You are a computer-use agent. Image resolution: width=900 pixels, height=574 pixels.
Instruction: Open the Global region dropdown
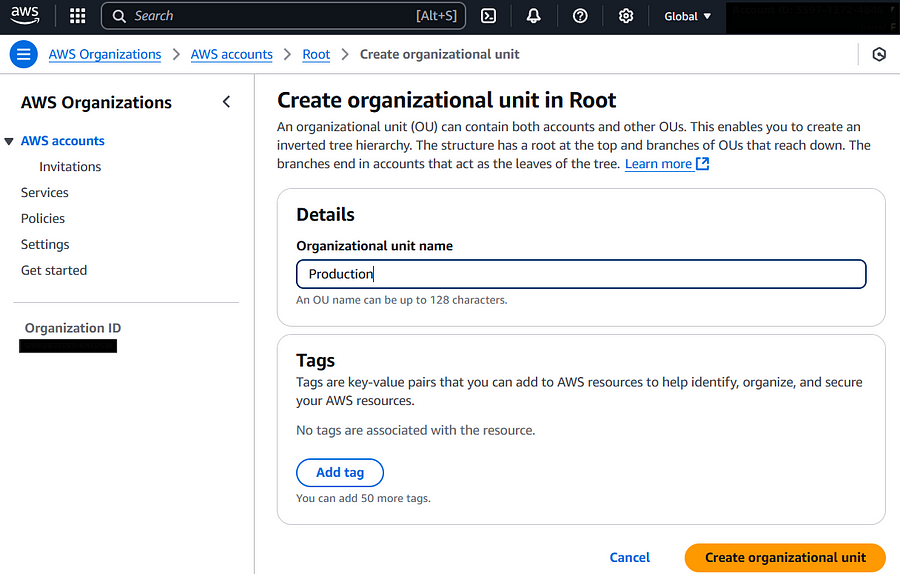(x=688, y=16)
